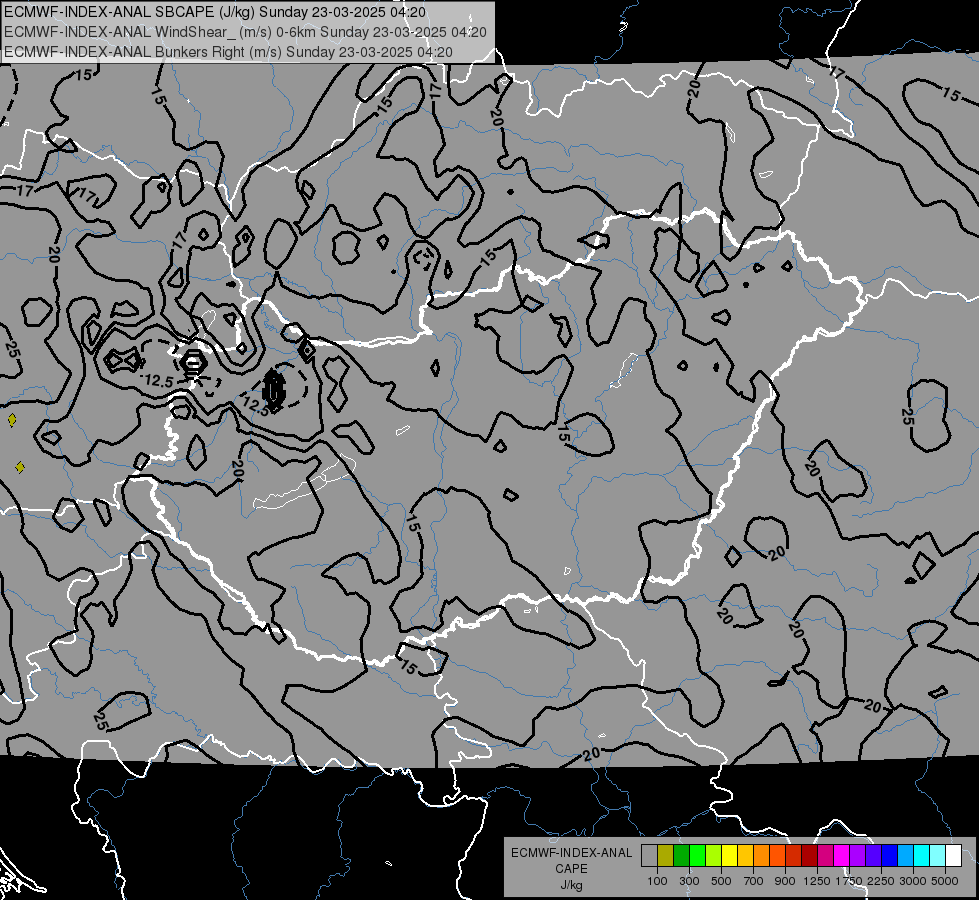979x900 pixels.
Task: Click the Bunkers Right title line
Action: [229, 52]
